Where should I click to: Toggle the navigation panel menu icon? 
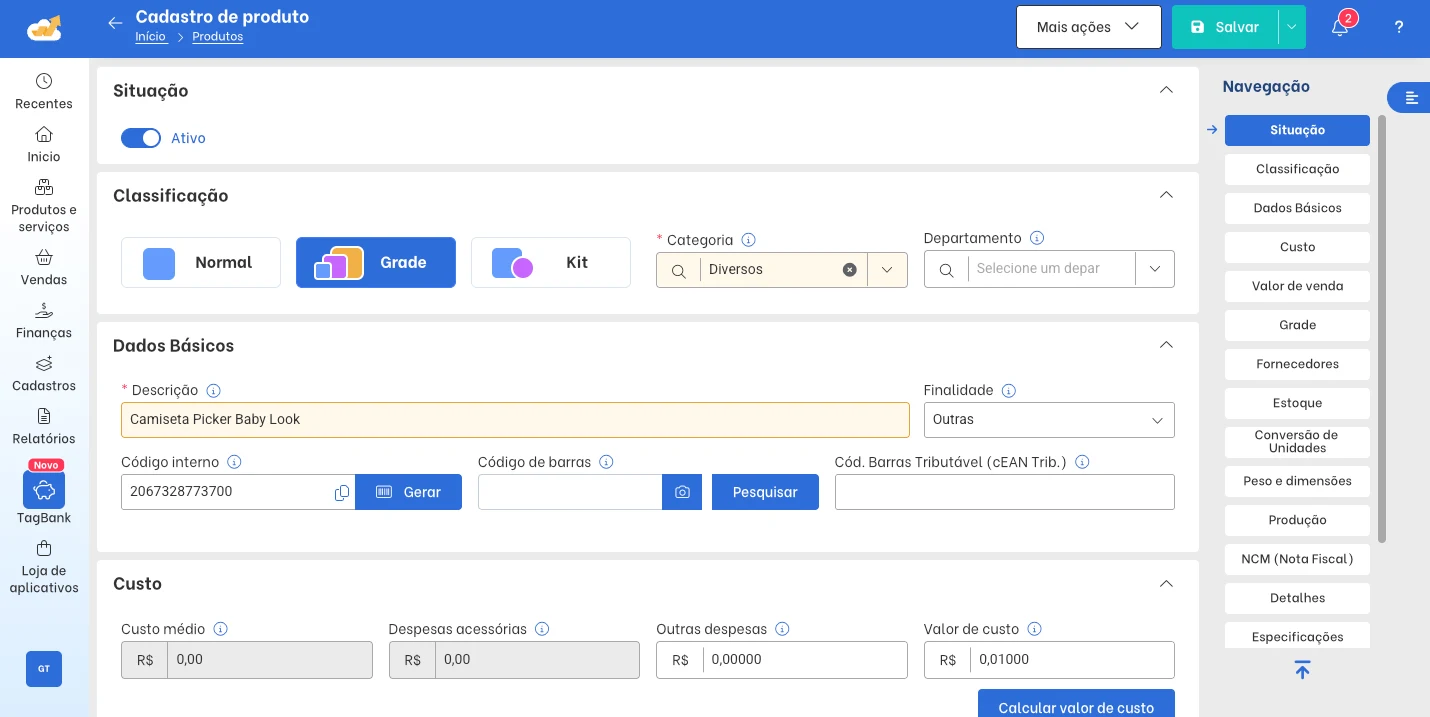pos(1411,97)
